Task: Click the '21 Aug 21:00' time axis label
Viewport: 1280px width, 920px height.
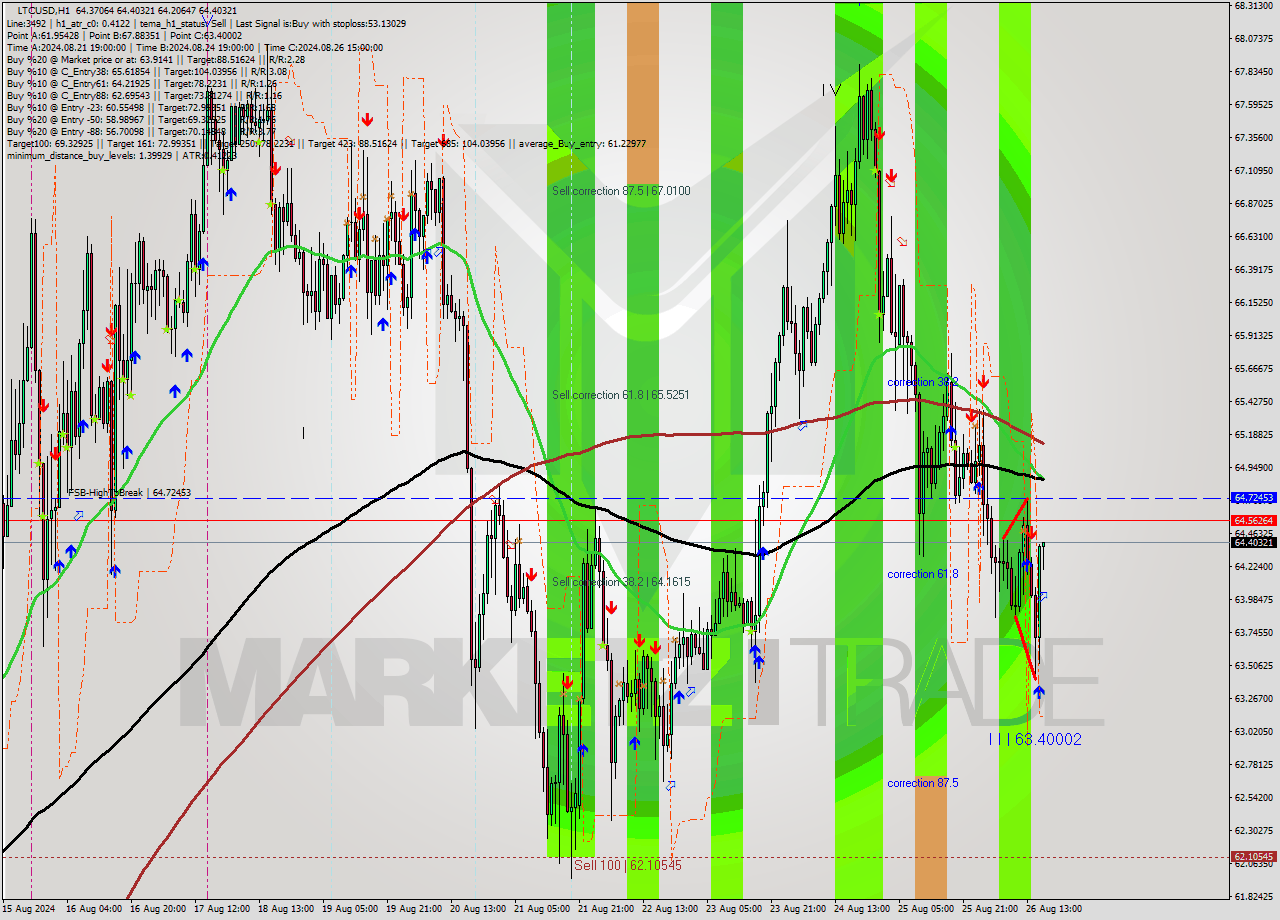Action: click(607, 909)
